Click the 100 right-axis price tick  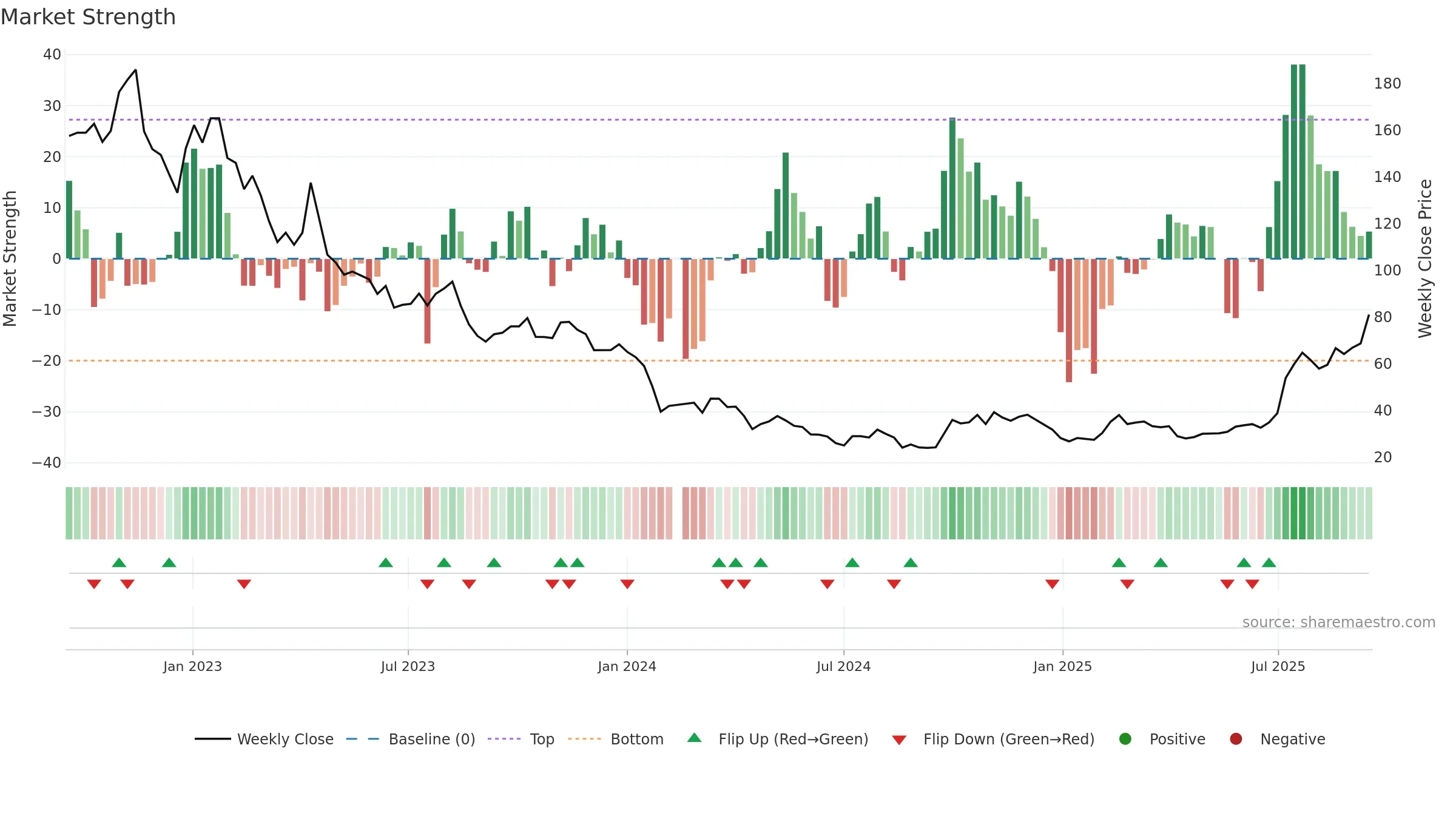click(1387, 271)
